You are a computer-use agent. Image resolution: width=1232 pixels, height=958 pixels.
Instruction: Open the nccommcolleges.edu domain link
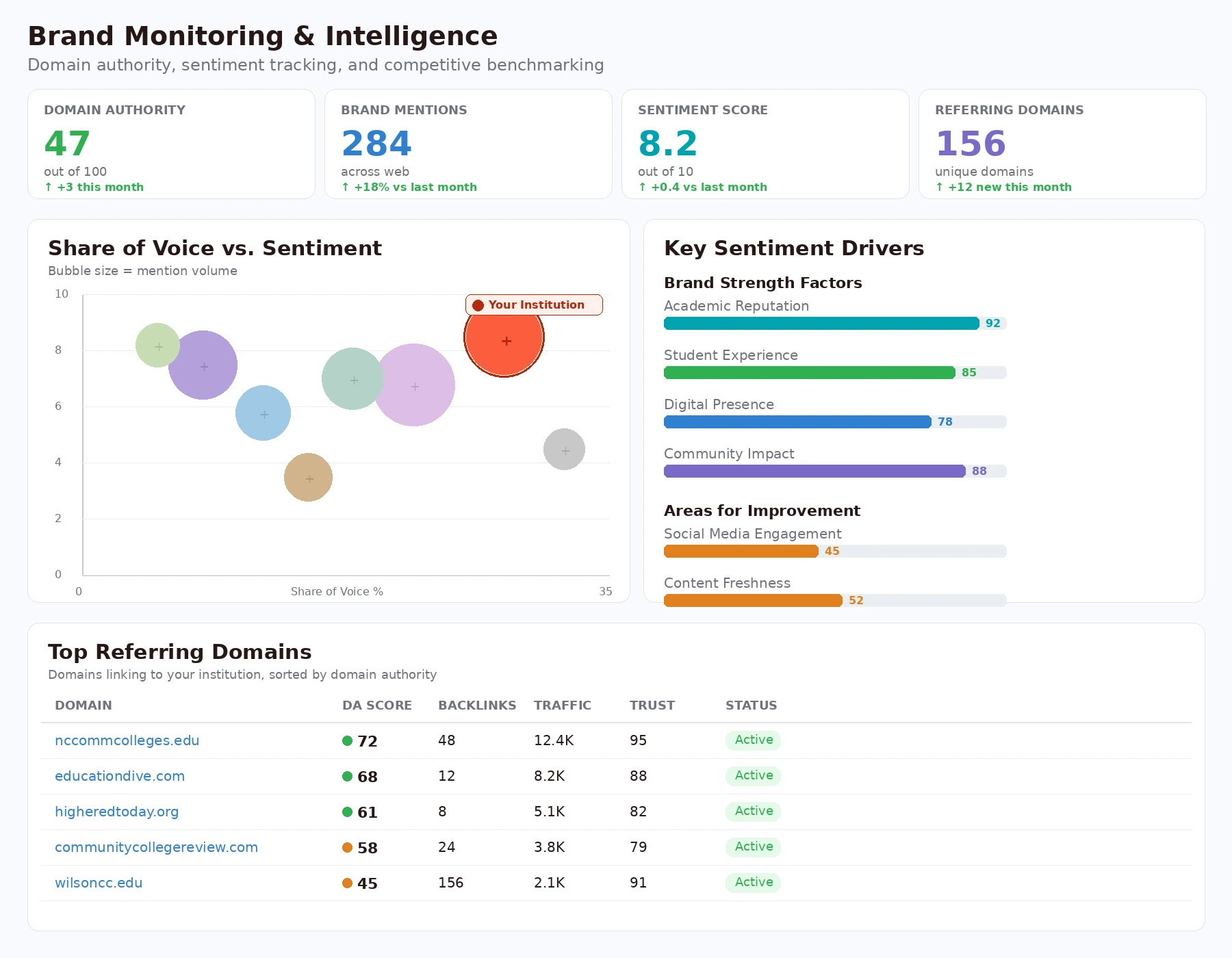click(x=127, y=740)
